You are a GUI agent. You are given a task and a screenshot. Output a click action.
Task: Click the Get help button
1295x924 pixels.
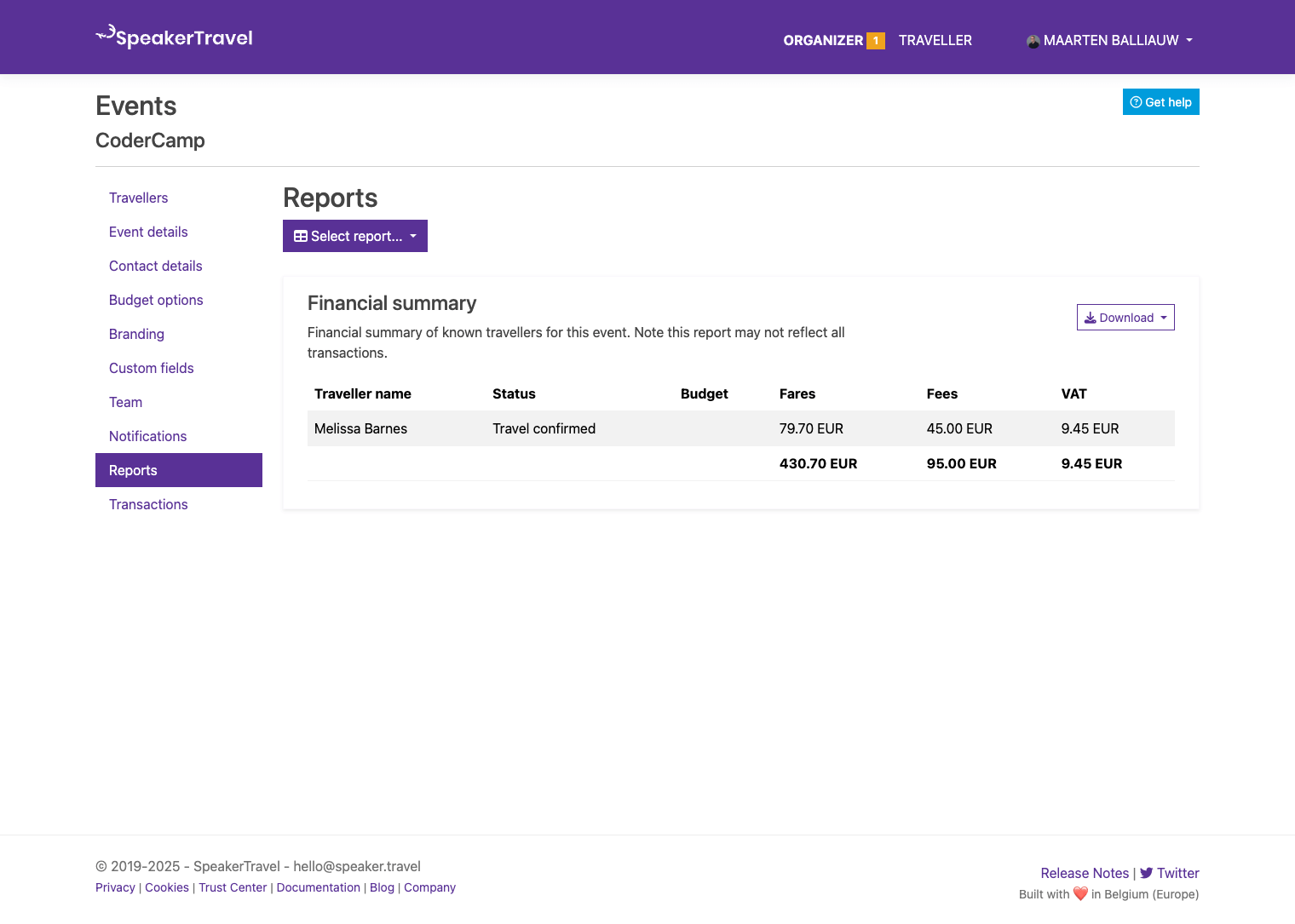pos(1160,101)
